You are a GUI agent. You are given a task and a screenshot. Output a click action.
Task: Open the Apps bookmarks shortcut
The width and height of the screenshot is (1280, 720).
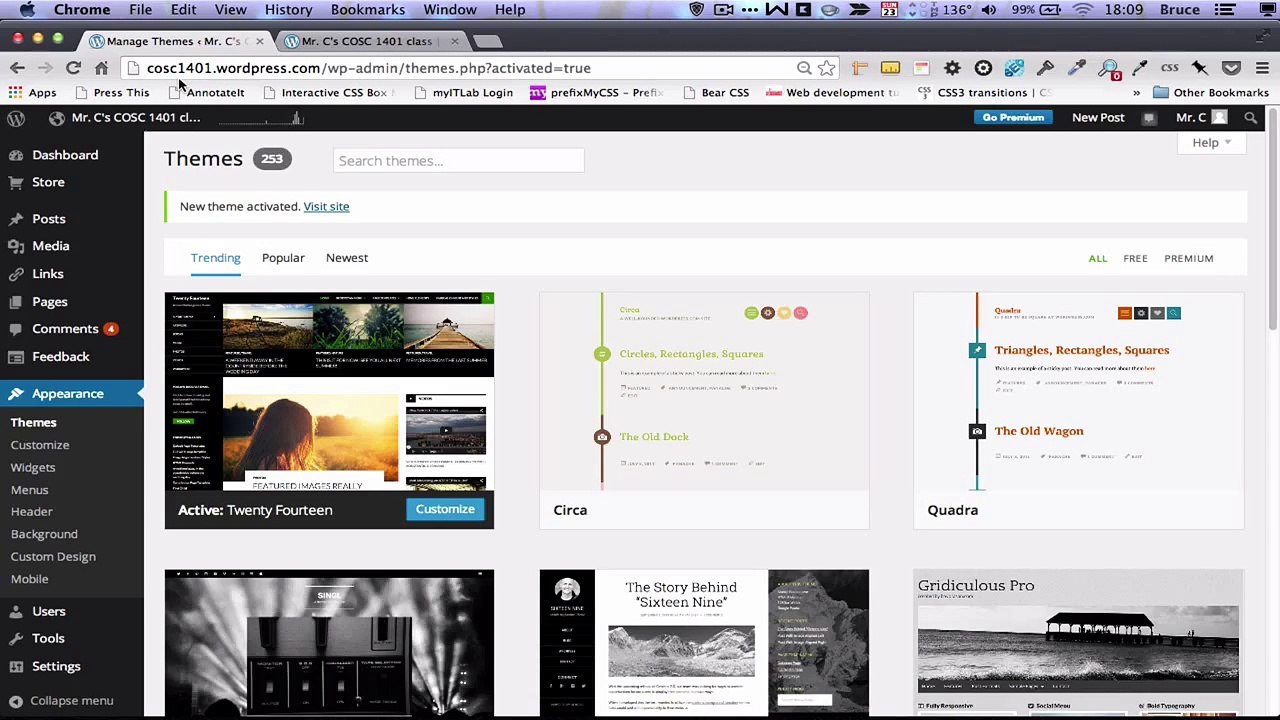point(32,92)
